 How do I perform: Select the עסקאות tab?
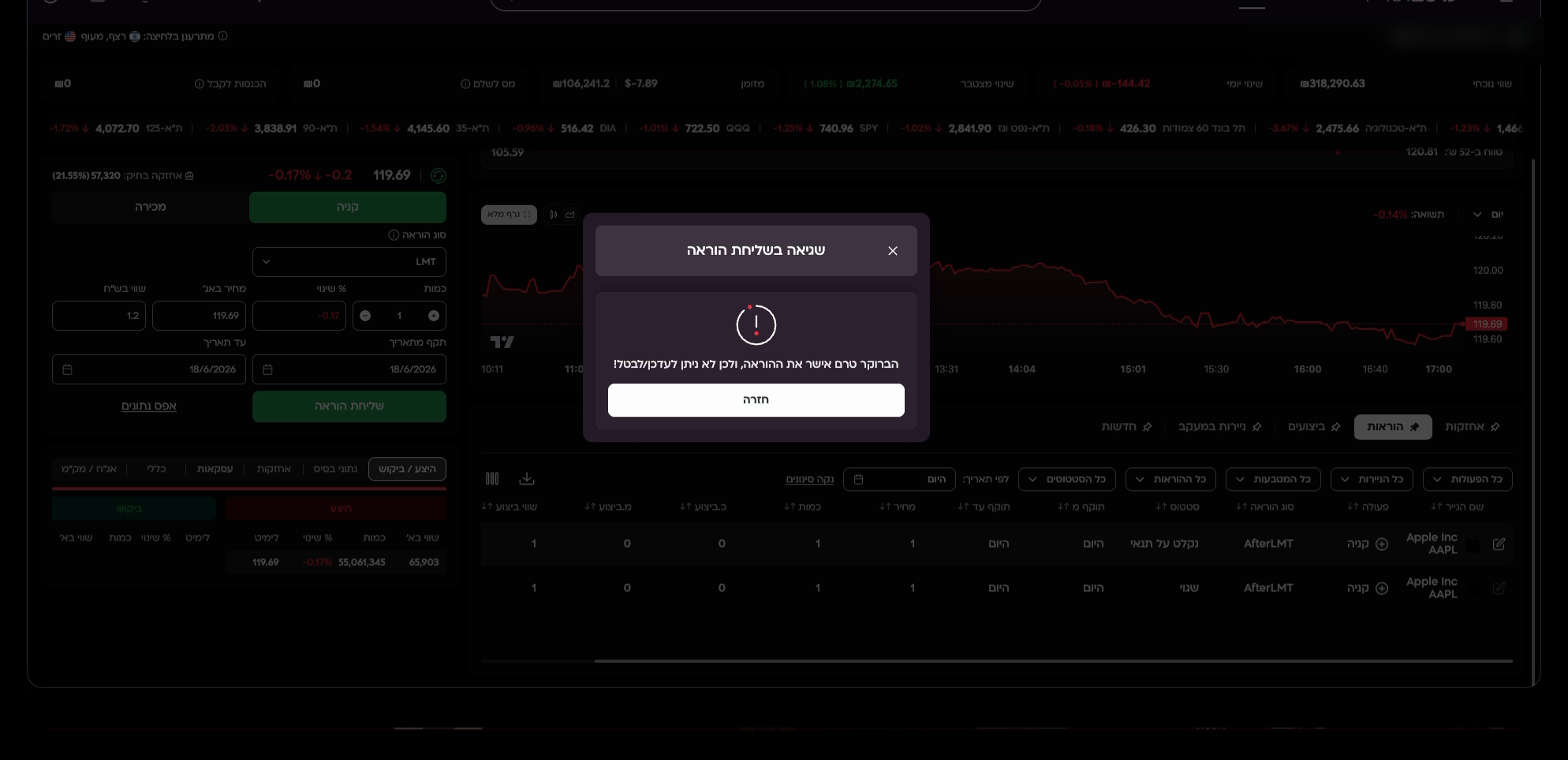pyautogui.click(x=215, y=469)
